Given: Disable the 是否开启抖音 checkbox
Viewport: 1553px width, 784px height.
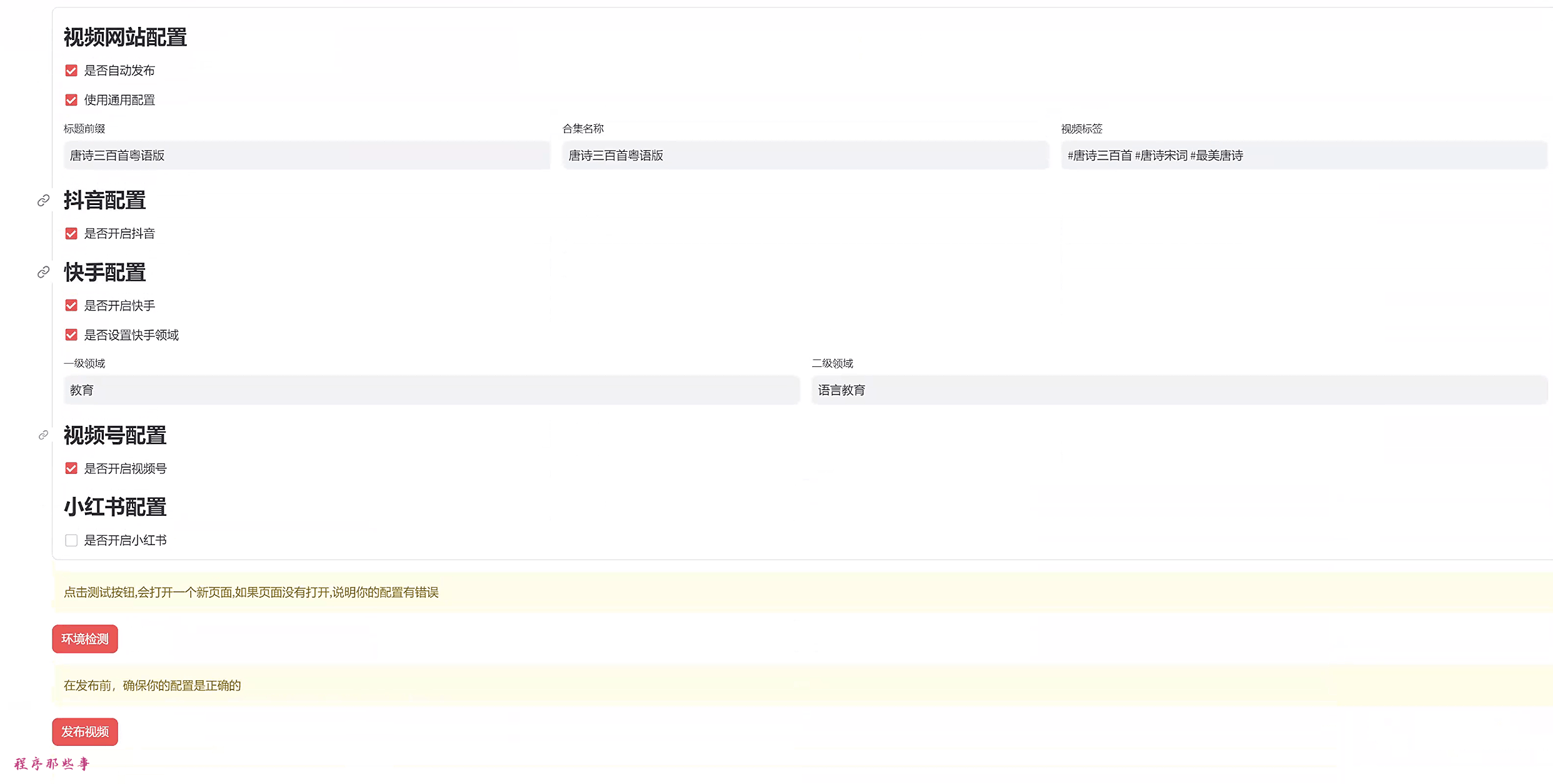Looking at the screenshot, I should tap(71, 234).
